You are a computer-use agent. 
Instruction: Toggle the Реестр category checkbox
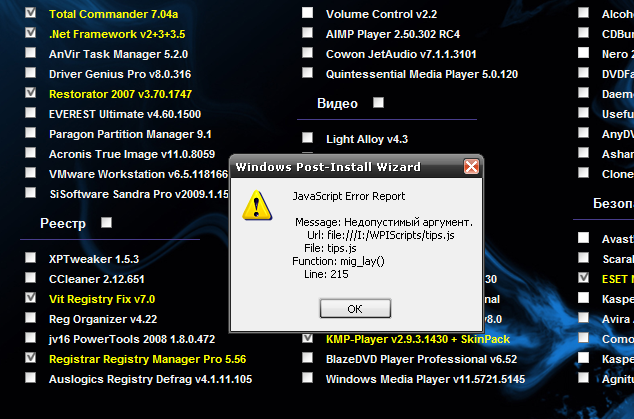107,222
